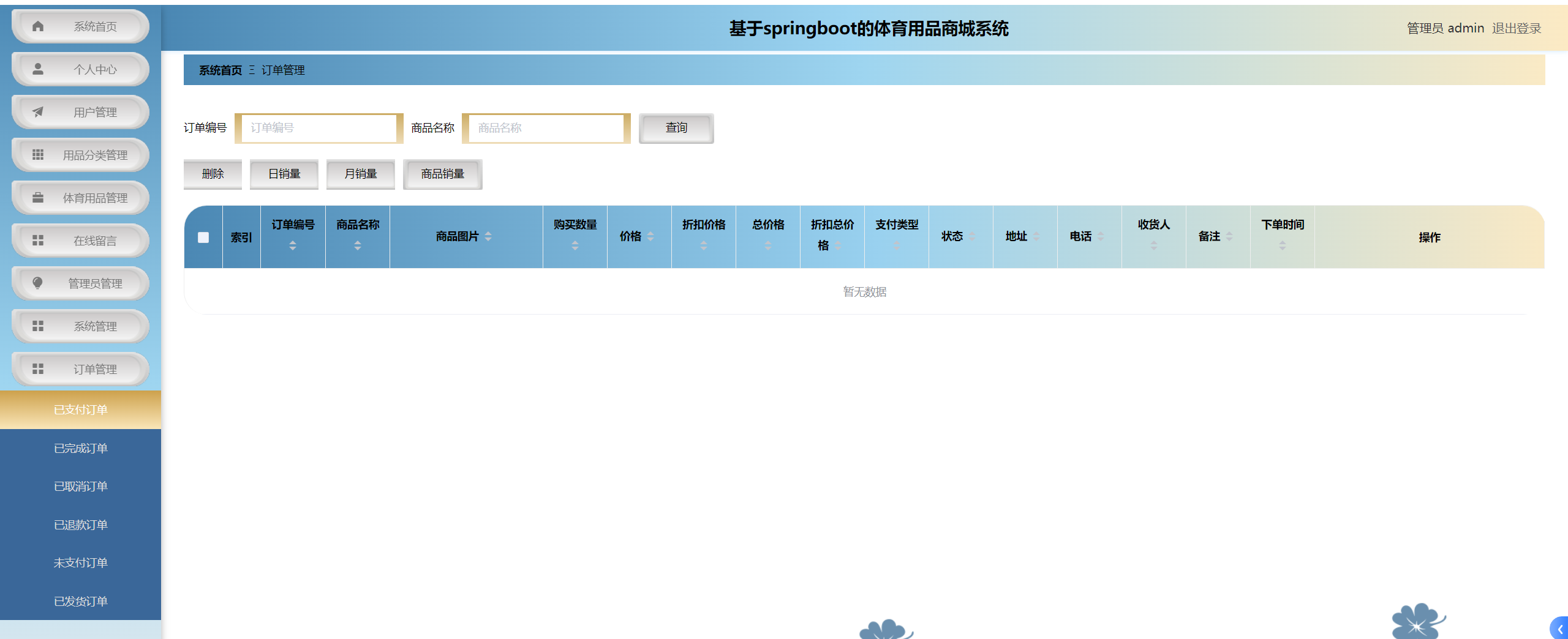
Task: Click 退出登录 to log out
Action: pyautogui.click(x=1517, y=28)
